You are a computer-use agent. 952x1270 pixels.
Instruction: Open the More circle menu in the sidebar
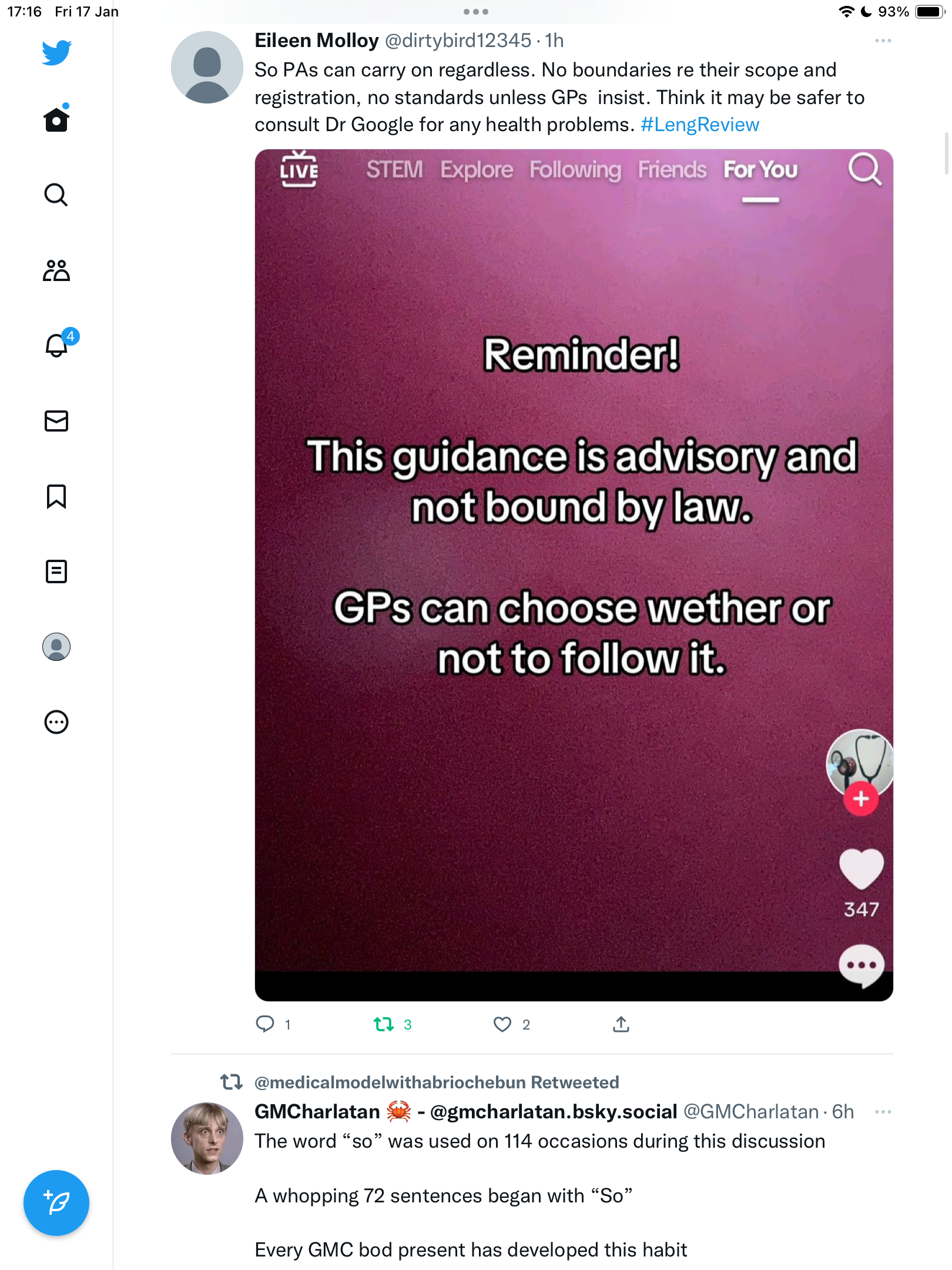point(56,722)
